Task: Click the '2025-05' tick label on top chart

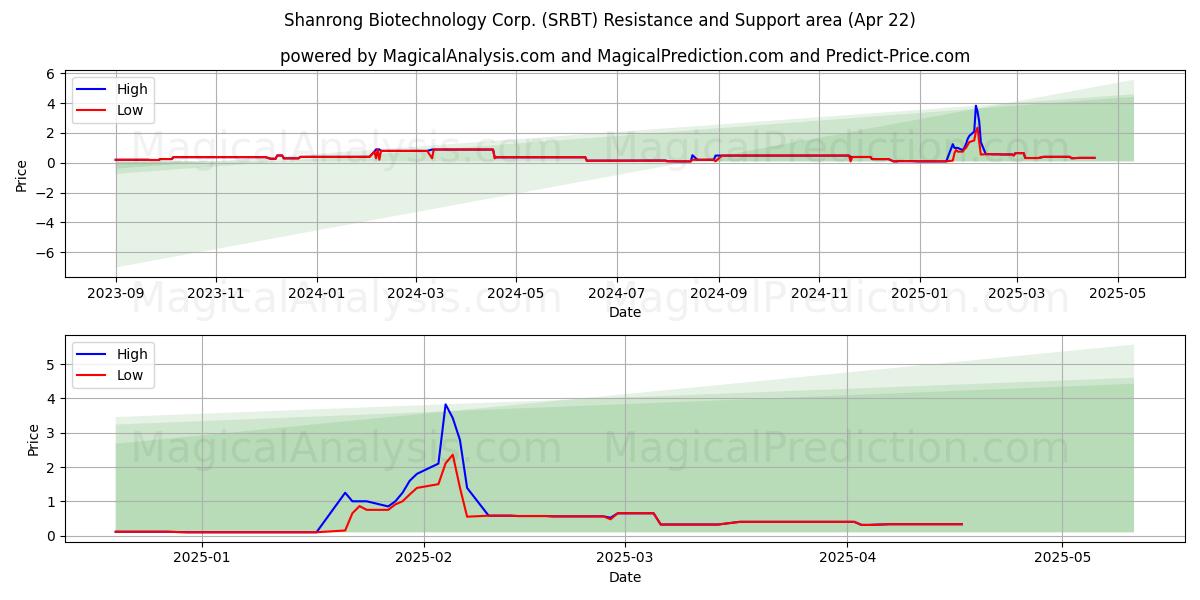Action: tap(1117, 294)
